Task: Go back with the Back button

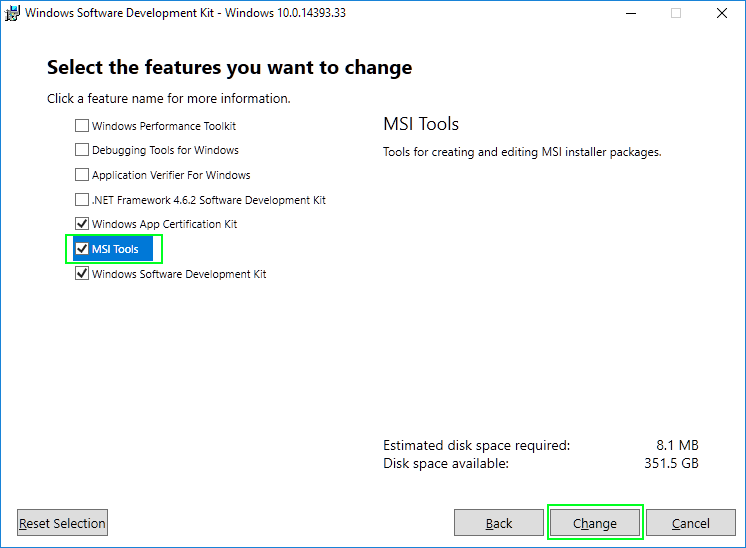Action: click(499, 523)
